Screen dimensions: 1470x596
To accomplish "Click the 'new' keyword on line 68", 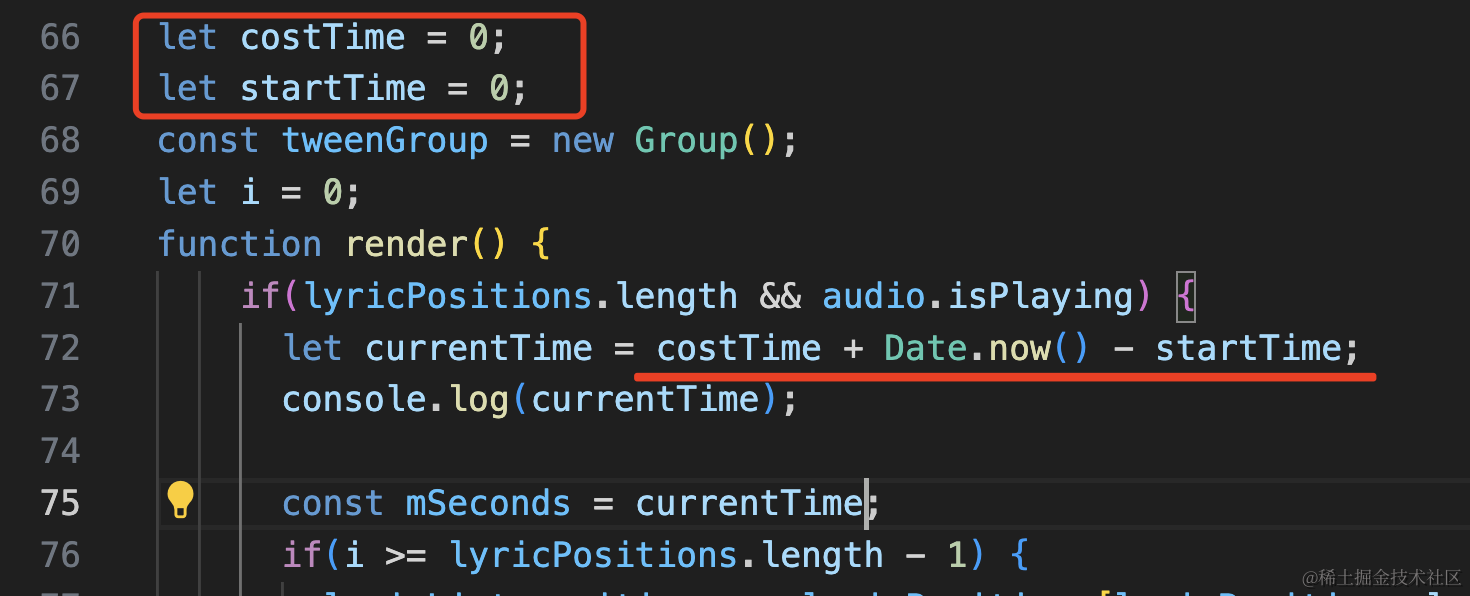I will [583, 141].
